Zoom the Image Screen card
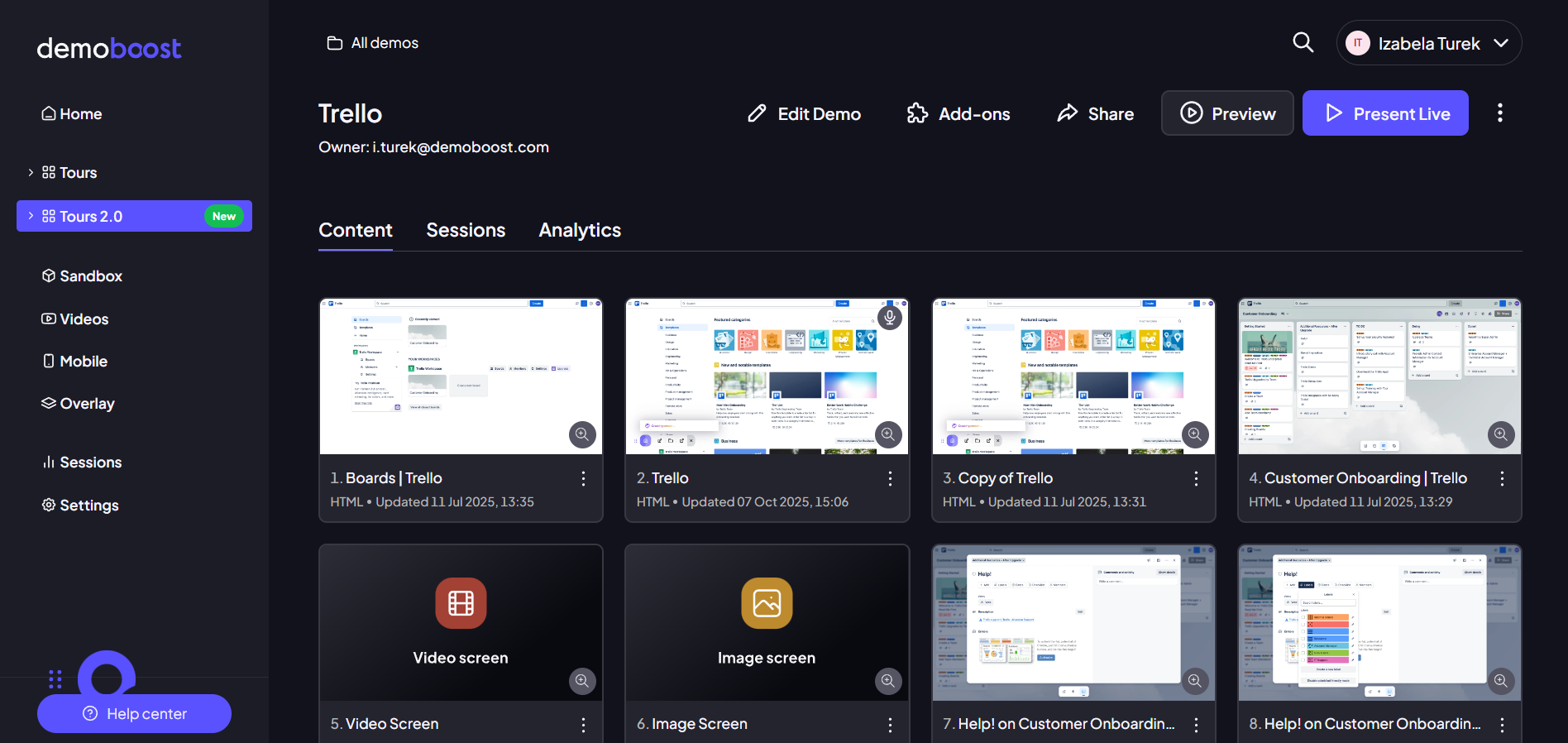The height and width of the screenshot is (743, 1568). 888,681
